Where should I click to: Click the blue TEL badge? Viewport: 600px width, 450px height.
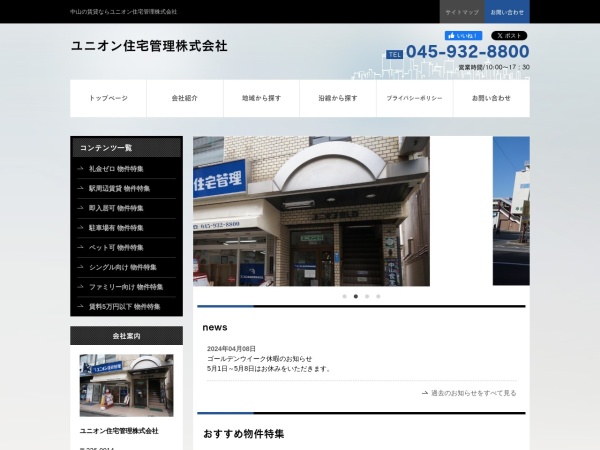tap(395, 55)
